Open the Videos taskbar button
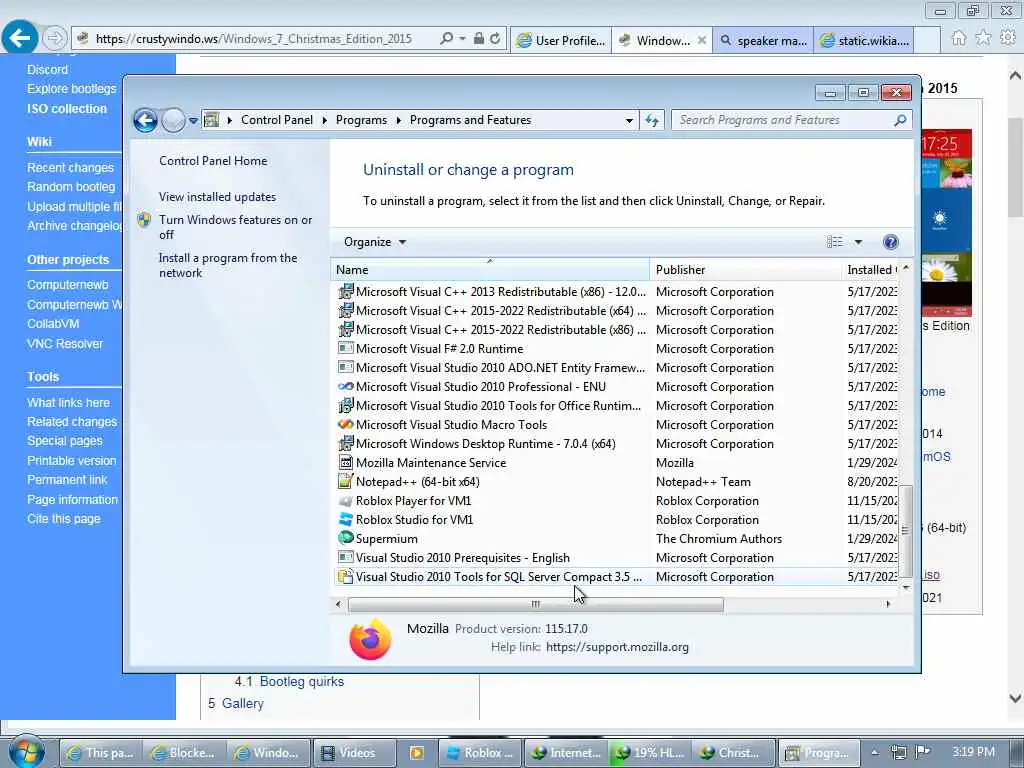This screenshot has width=1024, height=768. [354, 753]
